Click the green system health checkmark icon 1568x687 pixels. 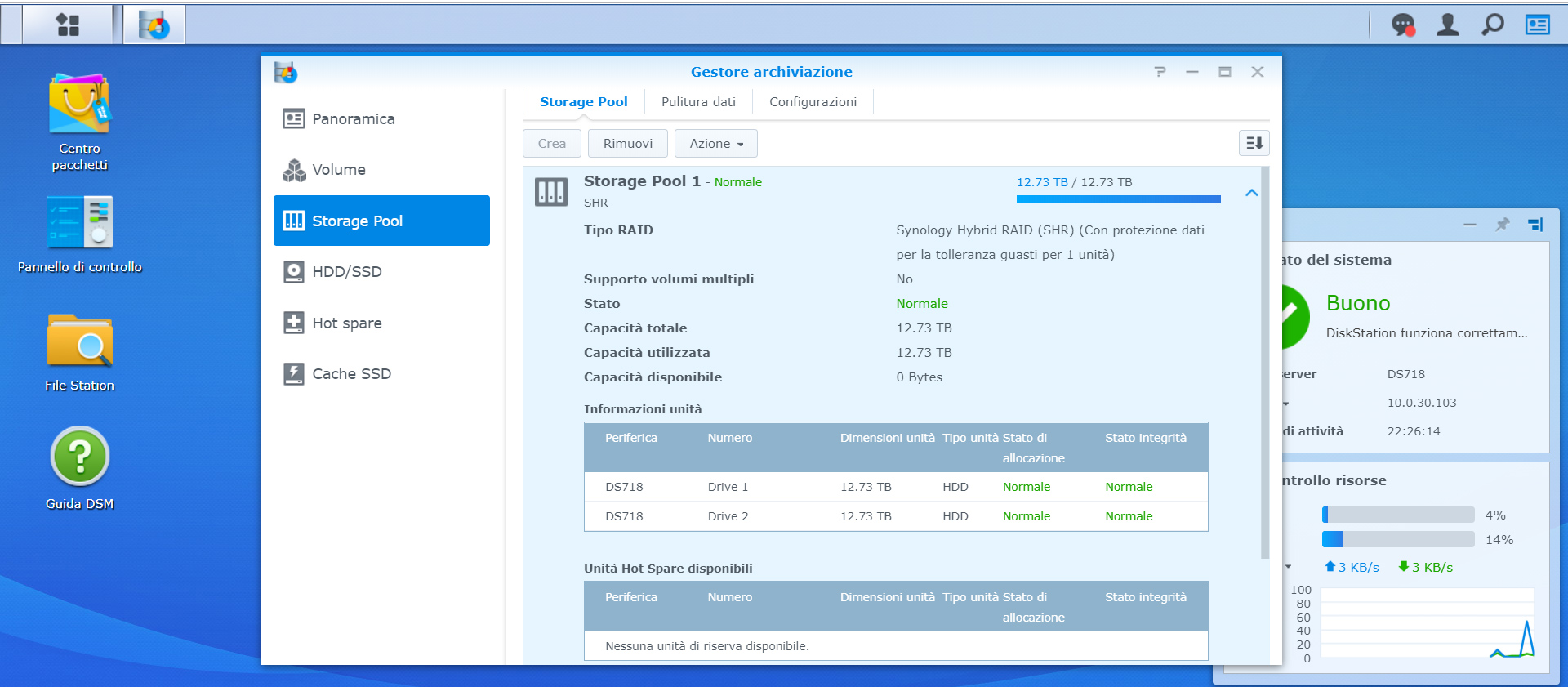[x=1295, y=317]
